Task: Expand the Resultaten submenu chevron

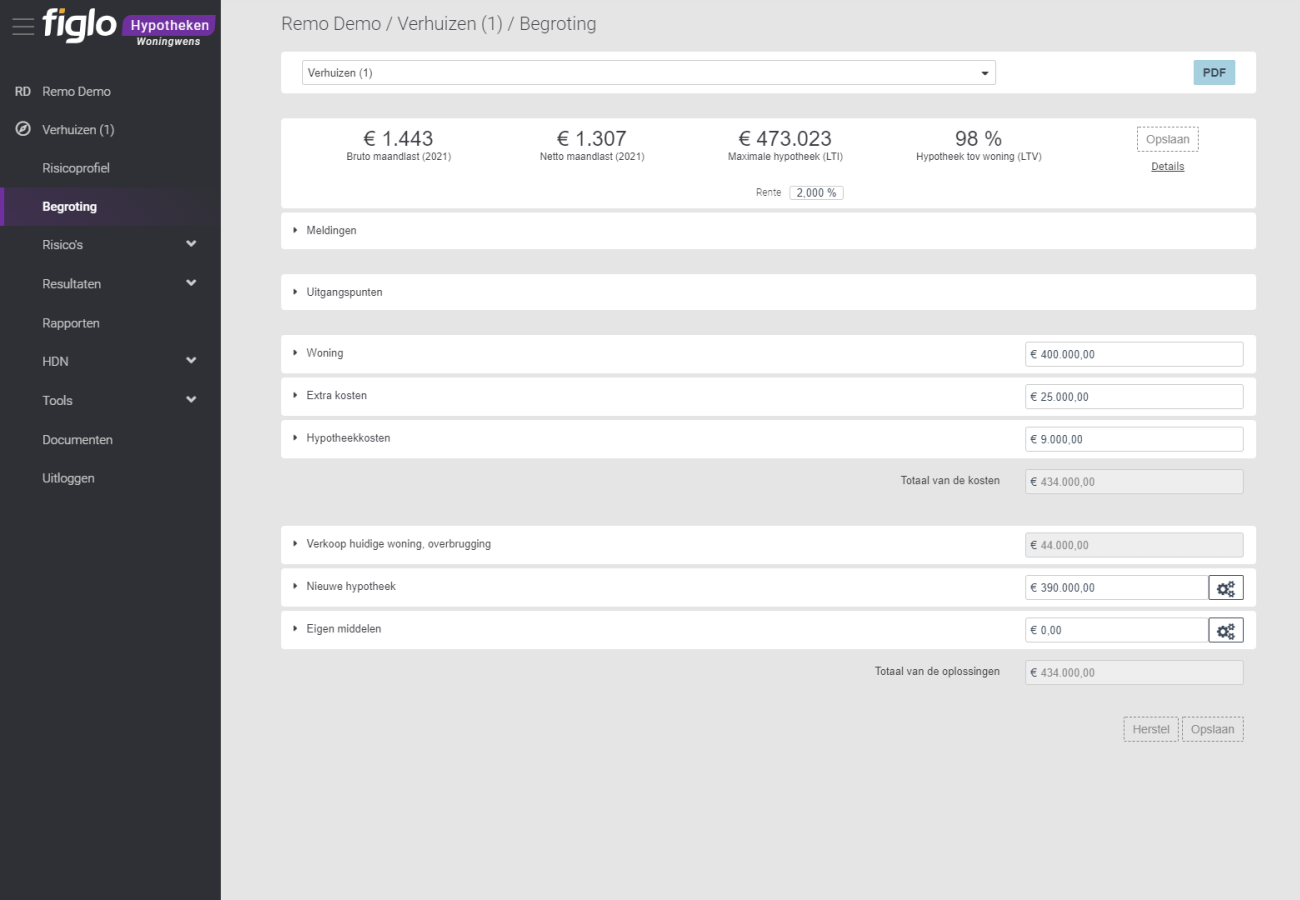Action: click(x=191, y=284)
